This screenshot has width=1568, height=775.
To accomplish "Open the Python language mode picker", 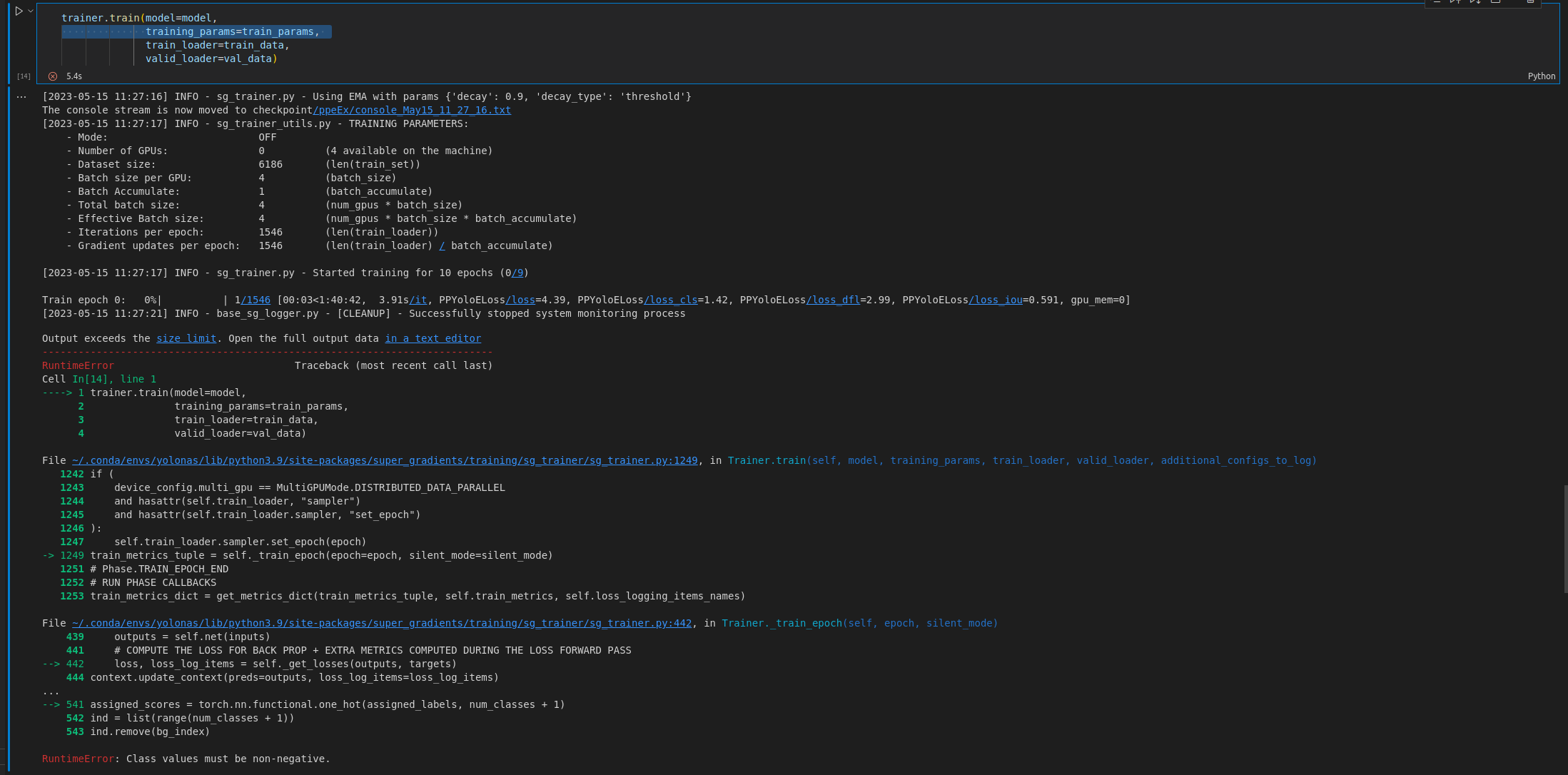I will tap(1542, 76).
